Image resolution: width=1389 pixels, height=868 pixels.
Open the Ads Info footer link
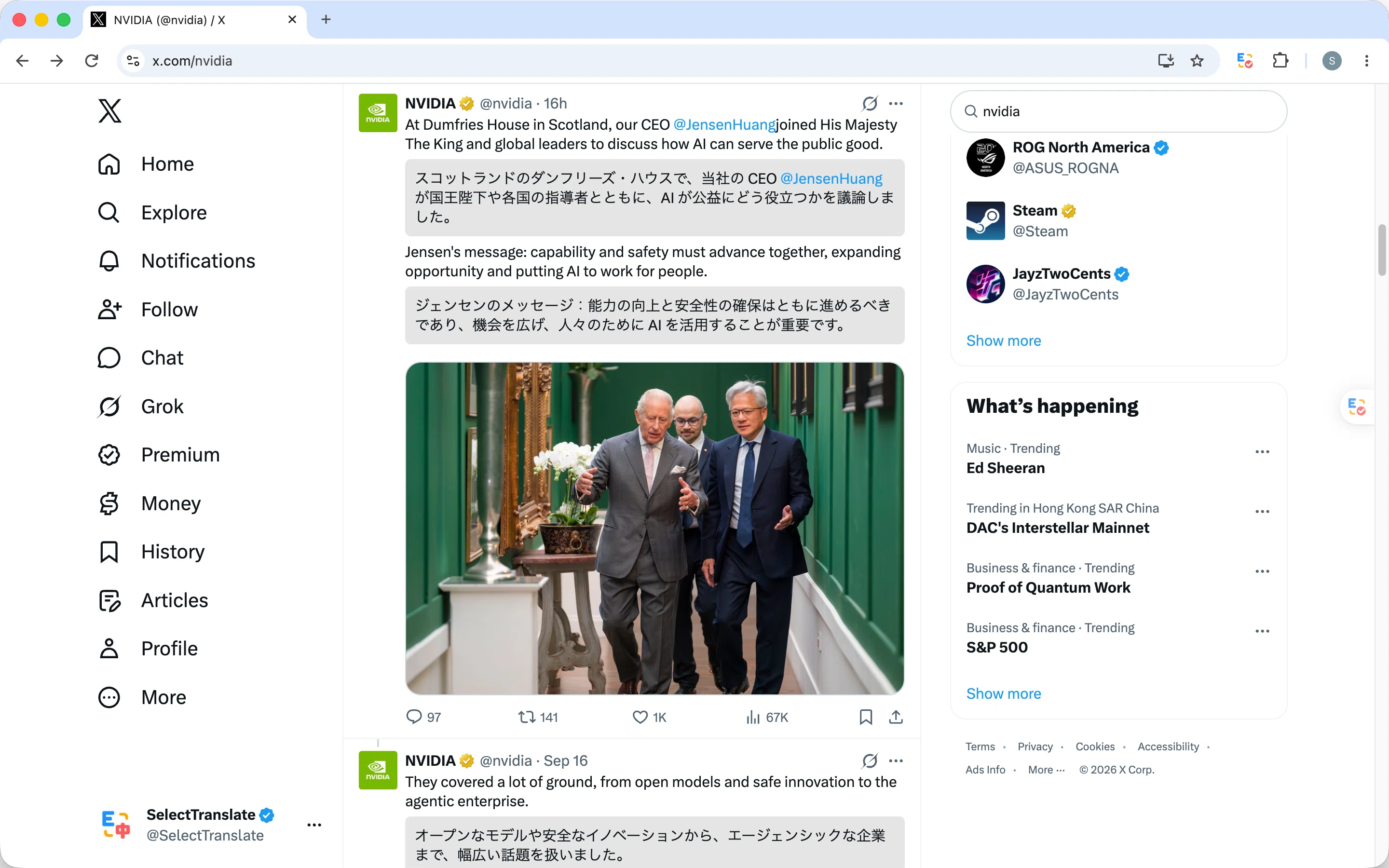tap(985, 769)
